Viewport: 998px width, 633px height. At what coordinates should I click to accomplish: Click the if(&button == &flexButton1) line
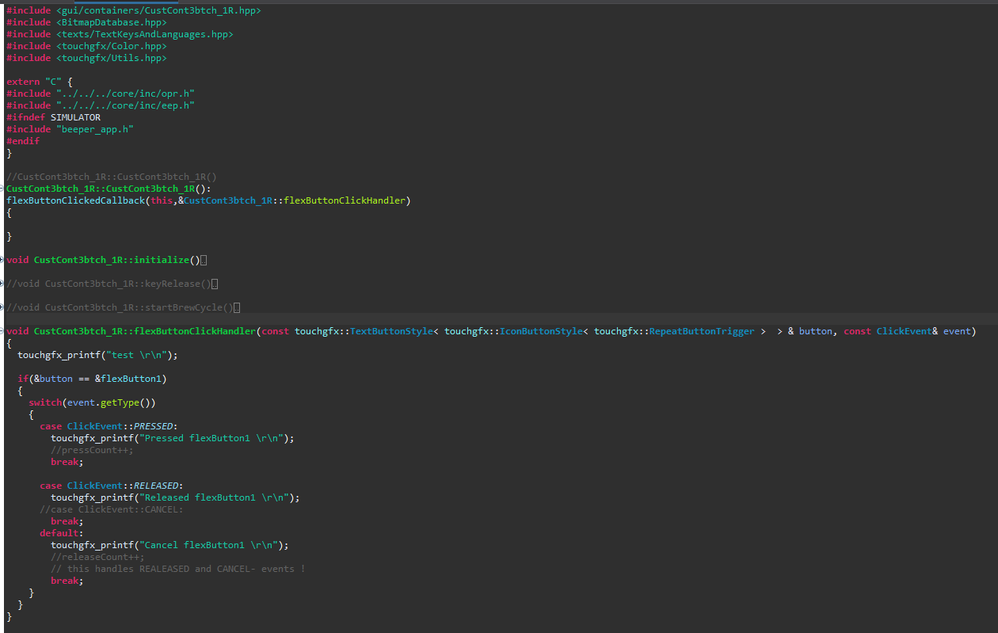[x=92, y=379]
